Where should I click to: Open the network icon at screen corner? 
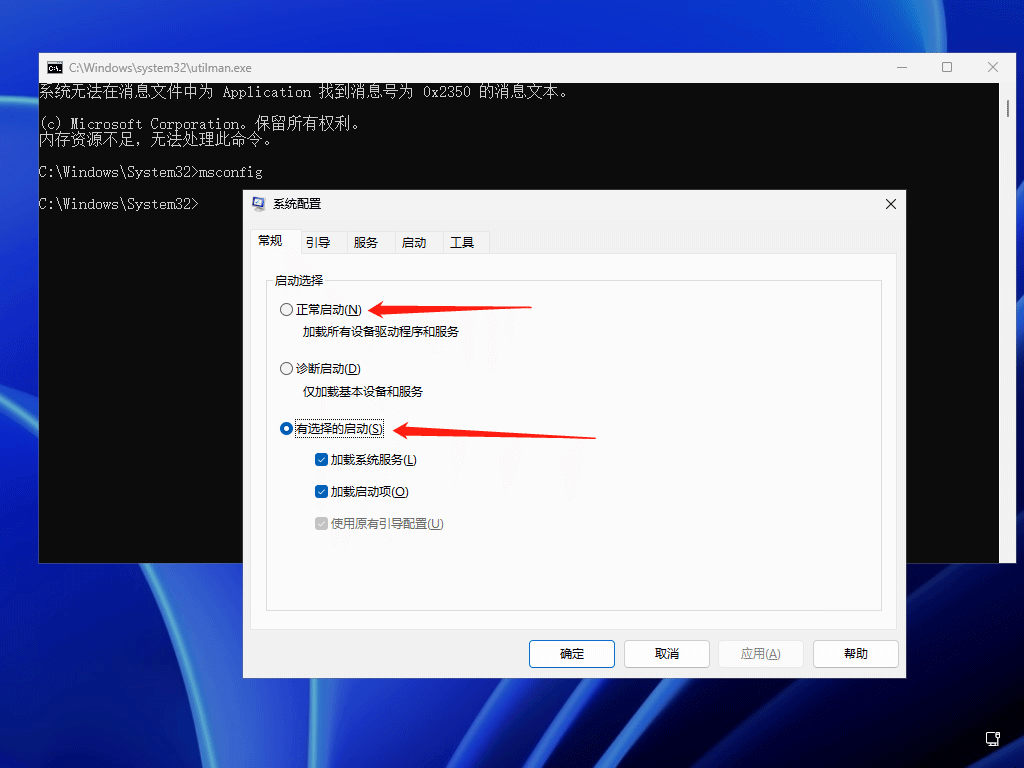[x=992, y=739]
